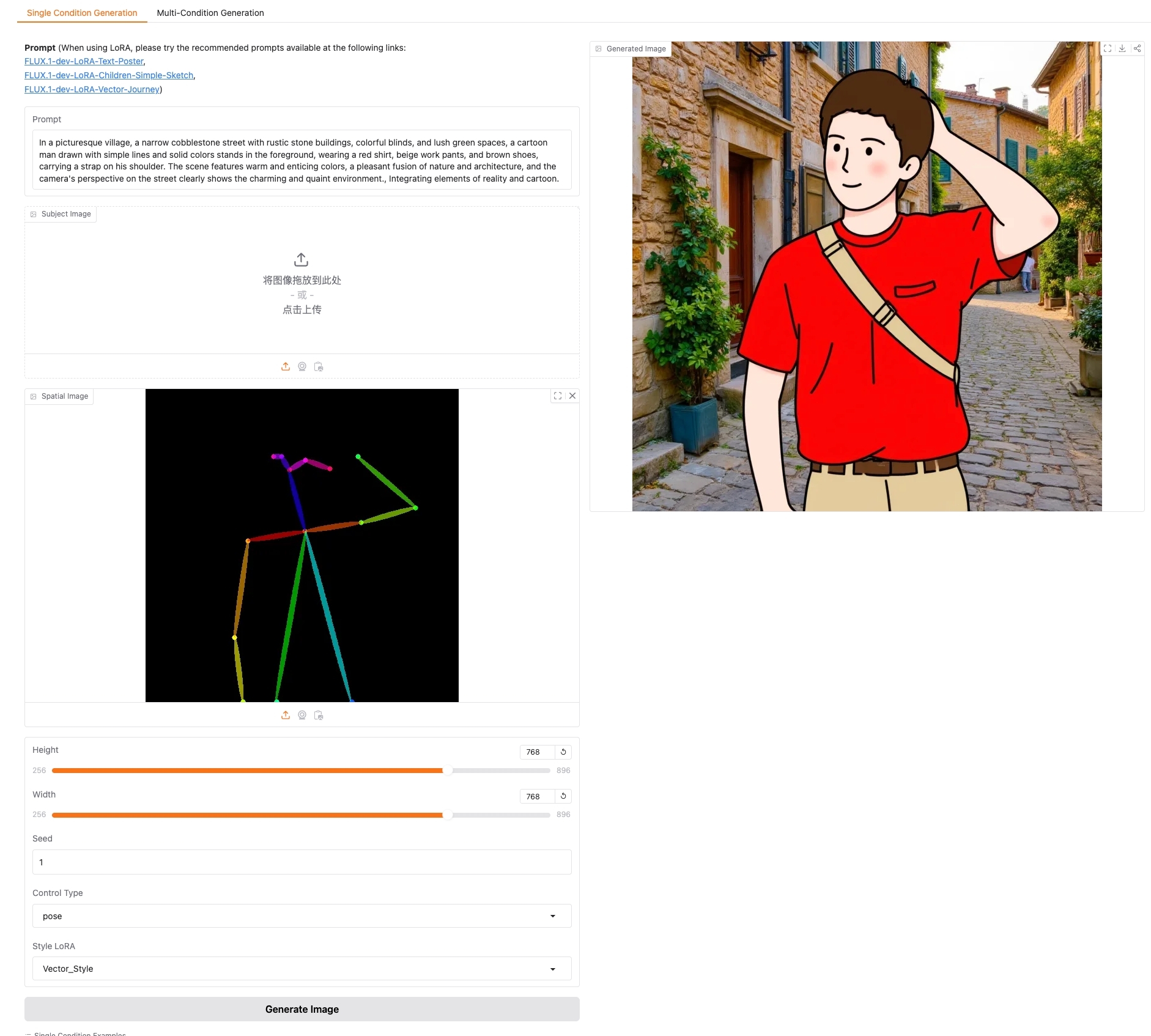This screenshot has width=1151, height=1036.
Task: Select the Single Condition Generation tab
Action: click(x=82, y=13)
